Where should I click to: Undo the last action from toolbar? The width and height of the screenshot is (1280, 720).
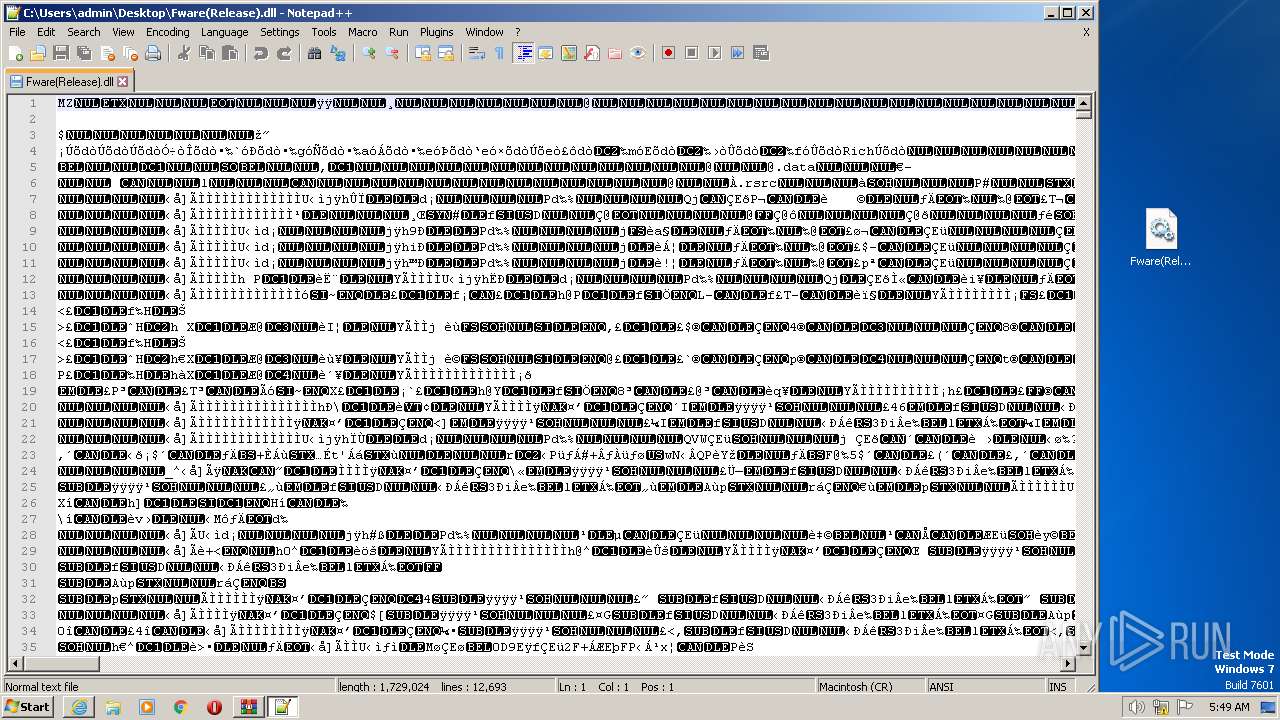click(x=261, y=53)
